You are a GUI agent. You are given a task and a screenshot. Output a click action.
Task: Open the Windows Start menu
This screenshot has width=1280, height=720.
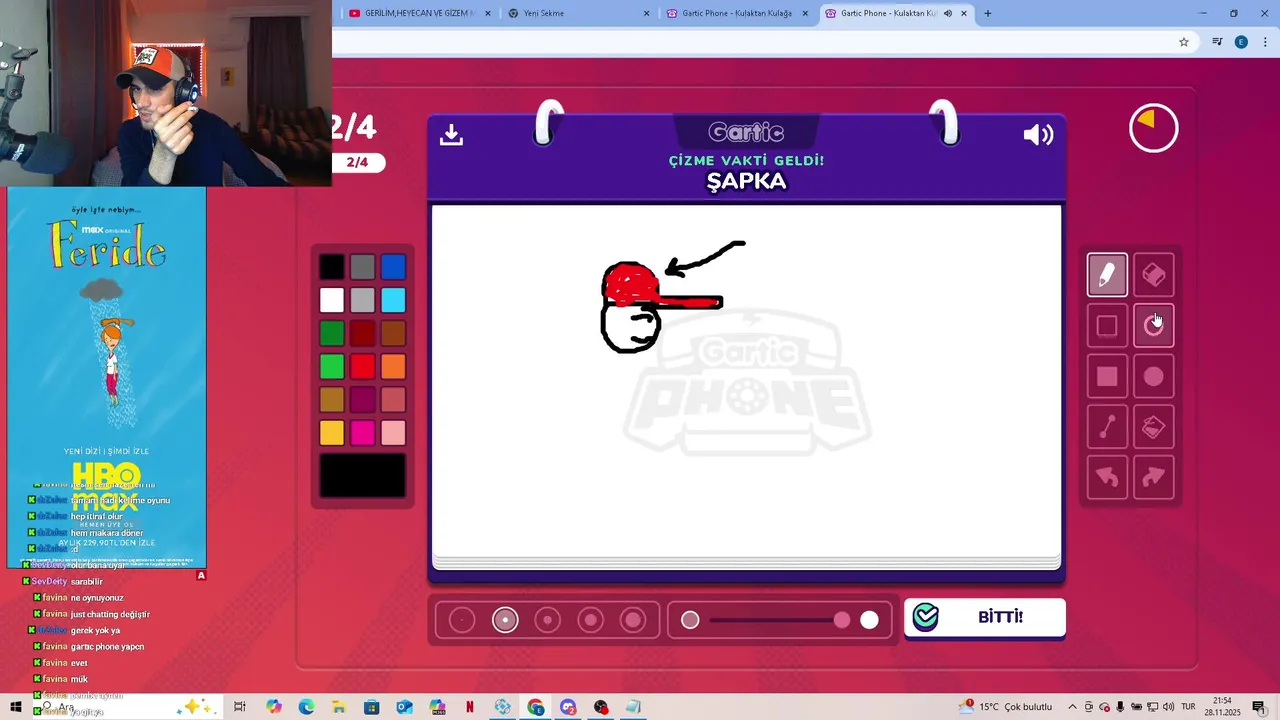[15, 707]
